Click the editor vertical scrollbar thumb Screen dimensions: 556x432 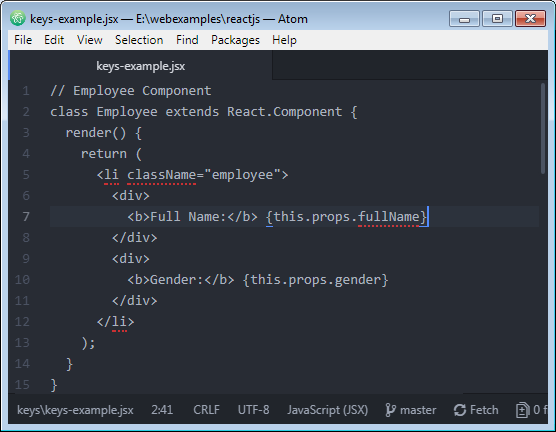[x=543, y=128]
